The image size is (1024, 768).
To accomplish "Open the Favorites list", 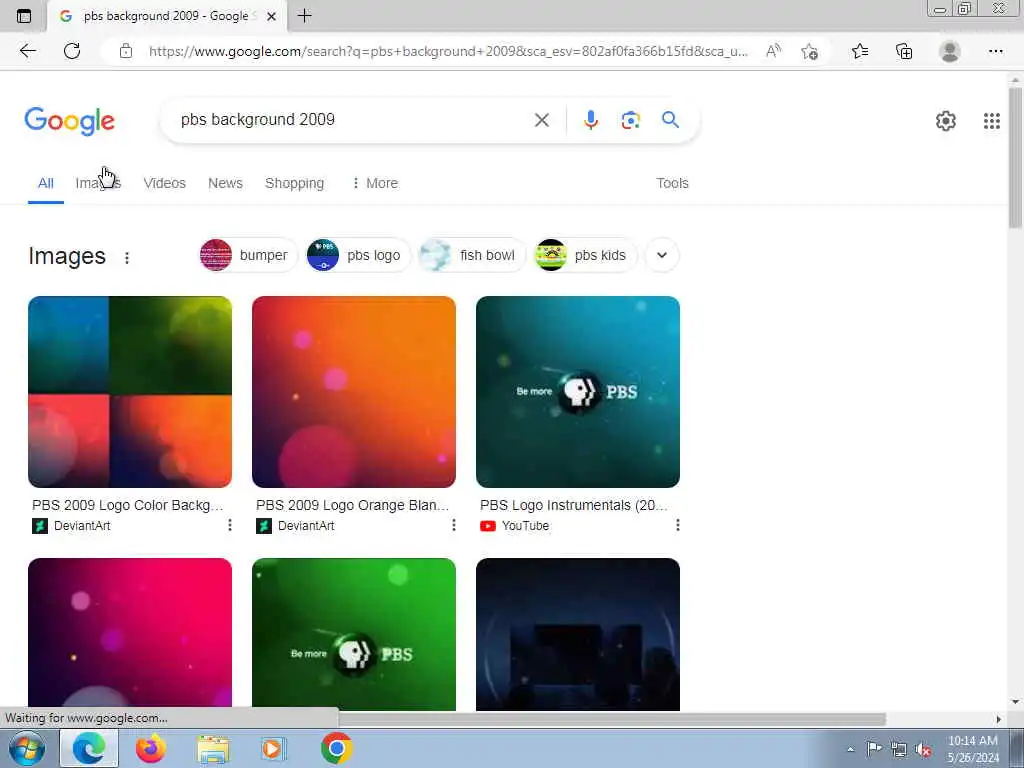I will click(x=860, y=51).
